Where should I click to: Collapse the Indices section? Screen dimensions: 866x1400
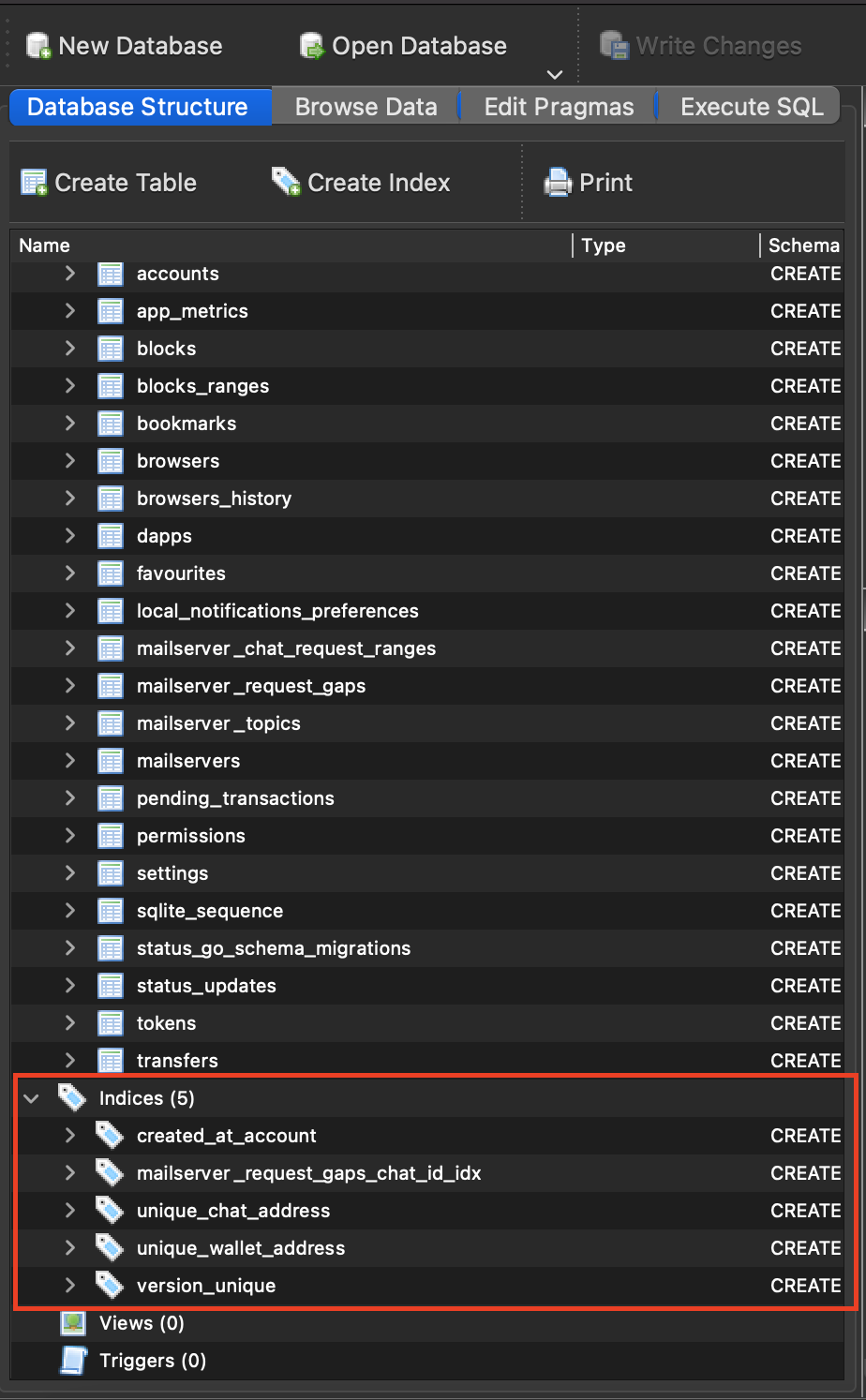[x=30, y=1097]
